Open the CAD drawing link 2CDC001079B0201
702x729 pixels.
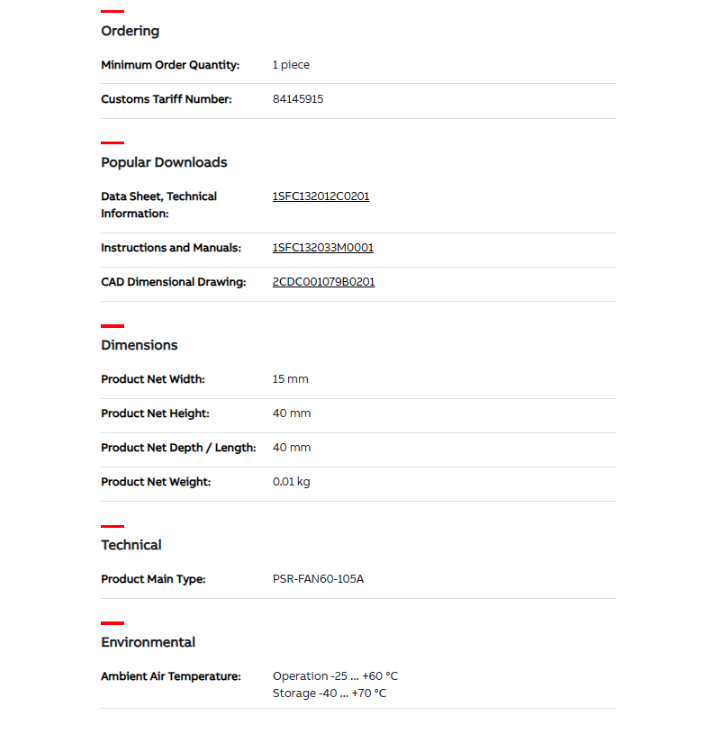pos(323,282)
